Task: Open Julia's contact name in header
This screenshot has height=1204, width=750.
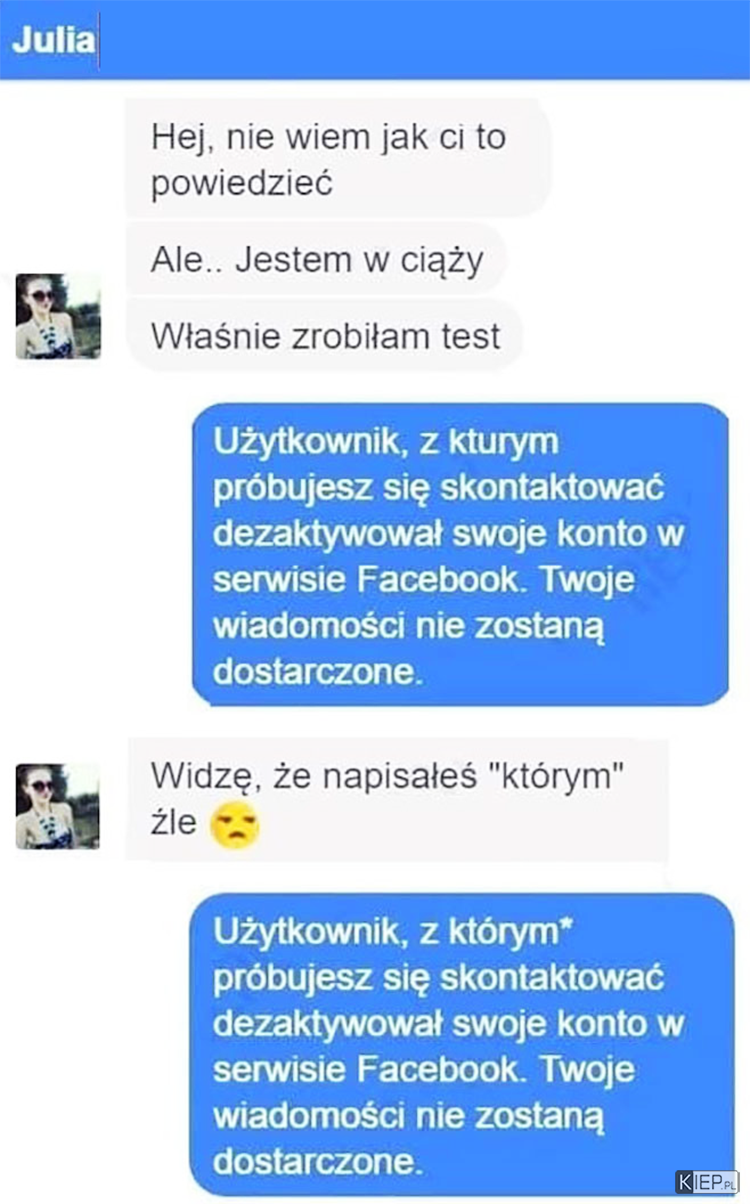Action: 53,41
